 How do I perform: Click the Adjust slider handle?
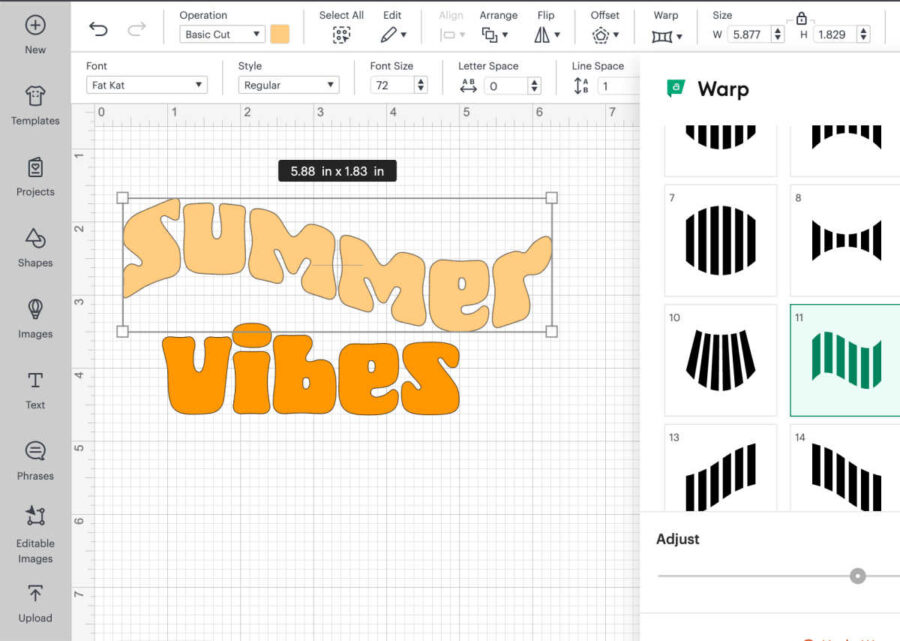(857, 576)
